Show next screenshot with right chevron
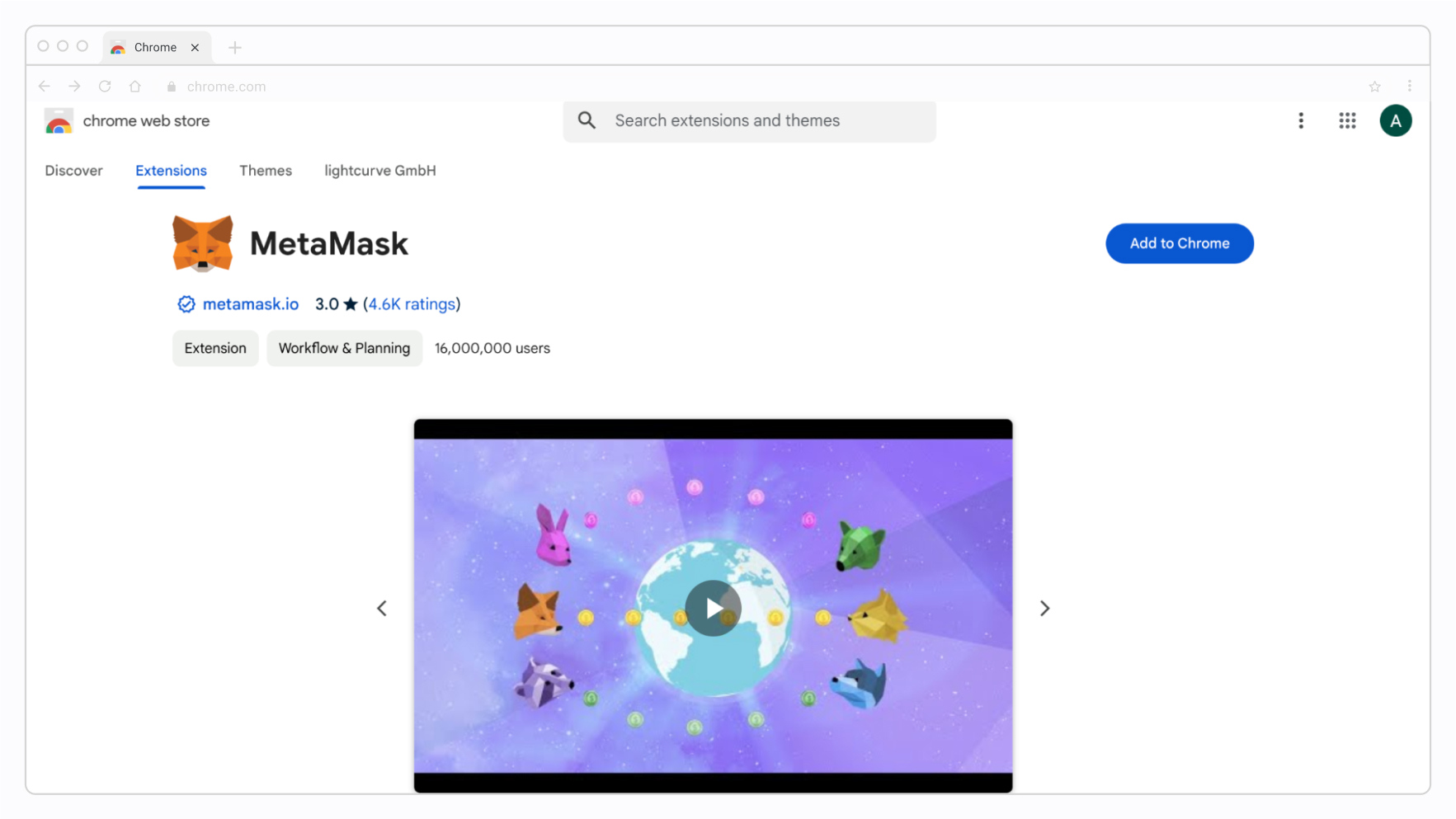The width and height of the screenshot is (1456, 819). (1044, 608)
